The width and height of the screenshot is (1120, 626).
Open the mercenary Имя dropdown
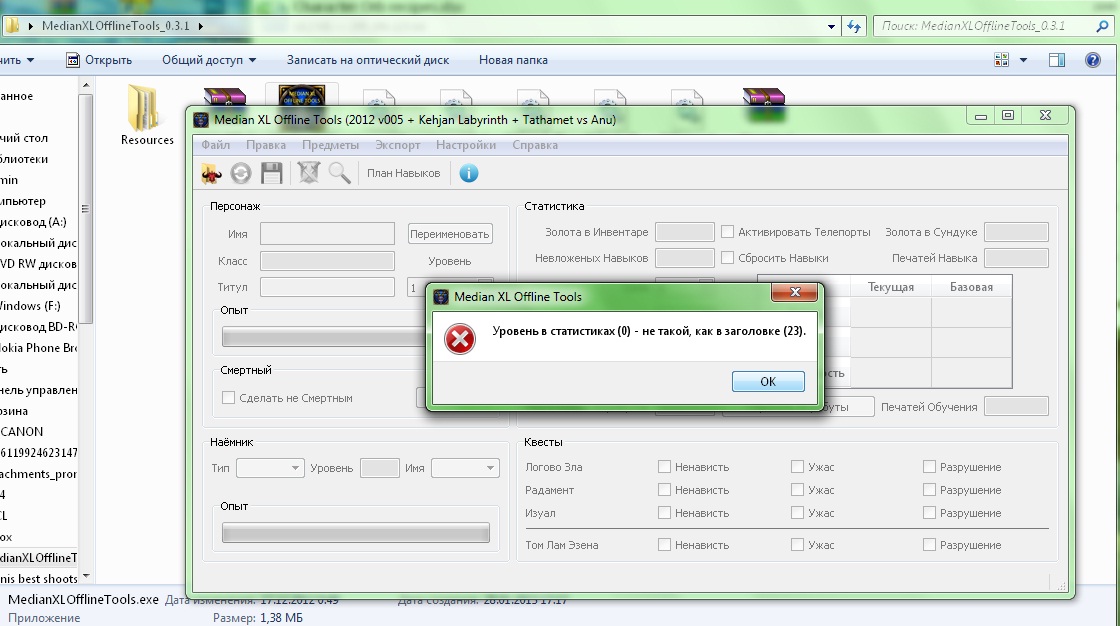pos(465,467)
